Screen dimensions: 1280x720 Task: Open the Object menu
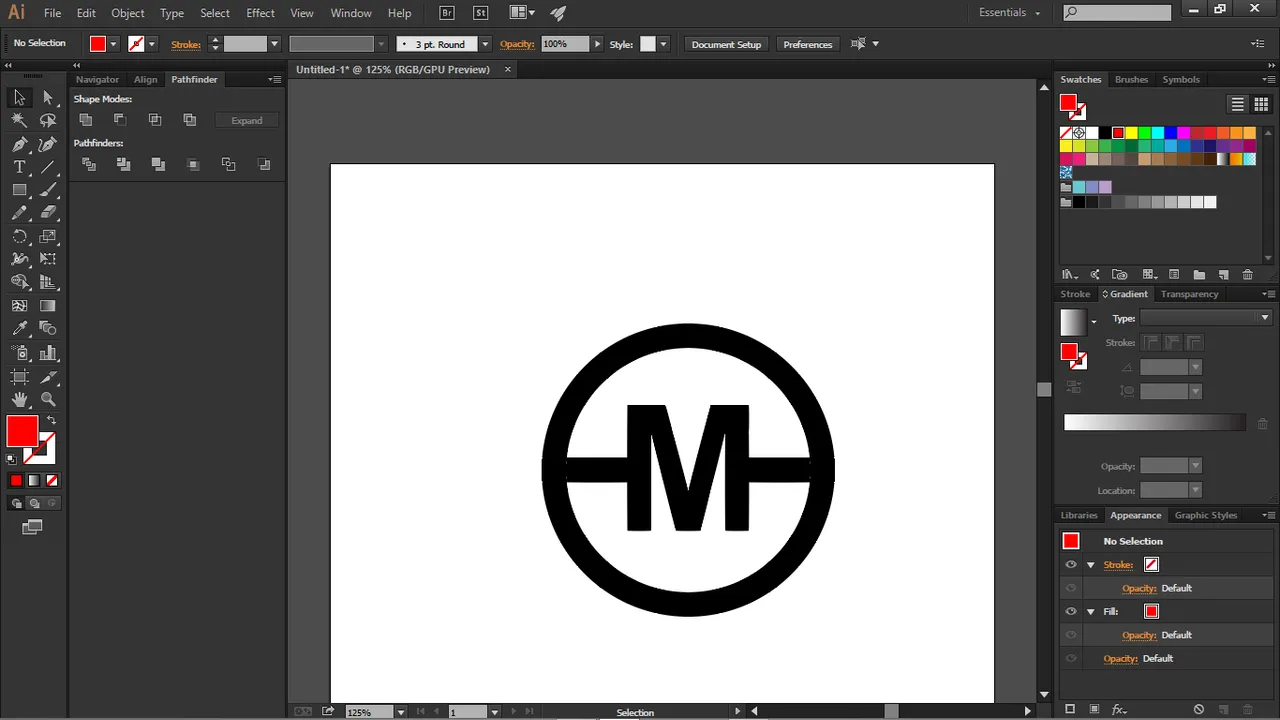click(x=128, y=13)
